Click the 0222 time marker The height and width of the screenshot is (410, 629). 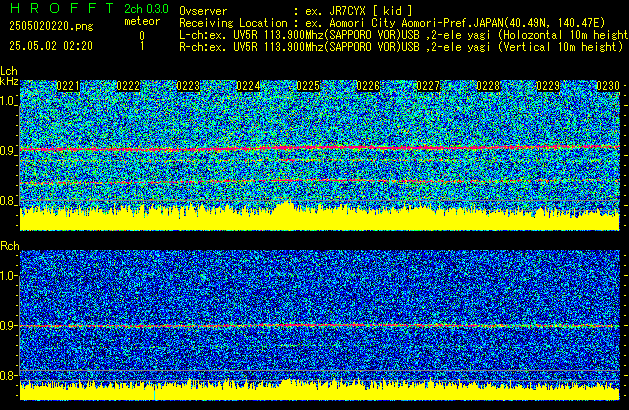point(128,86)
